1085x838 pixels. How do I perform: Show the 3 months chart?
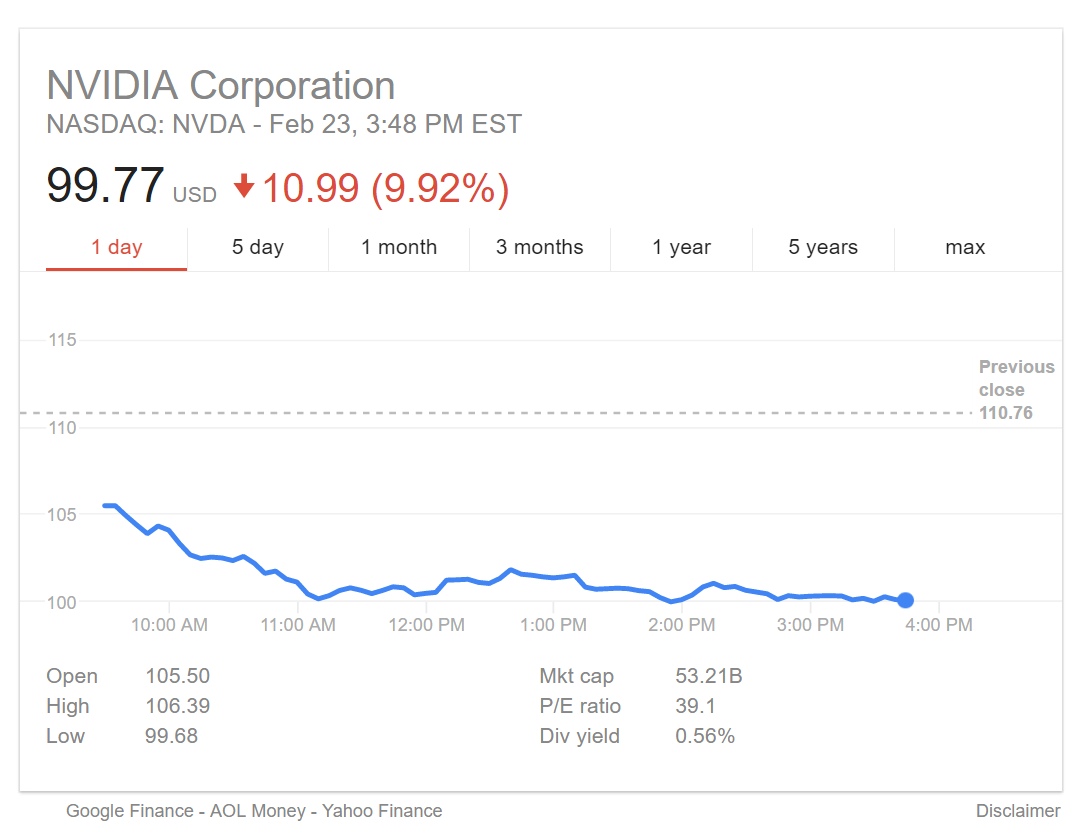pyautogui.click(x=540, y=247)
